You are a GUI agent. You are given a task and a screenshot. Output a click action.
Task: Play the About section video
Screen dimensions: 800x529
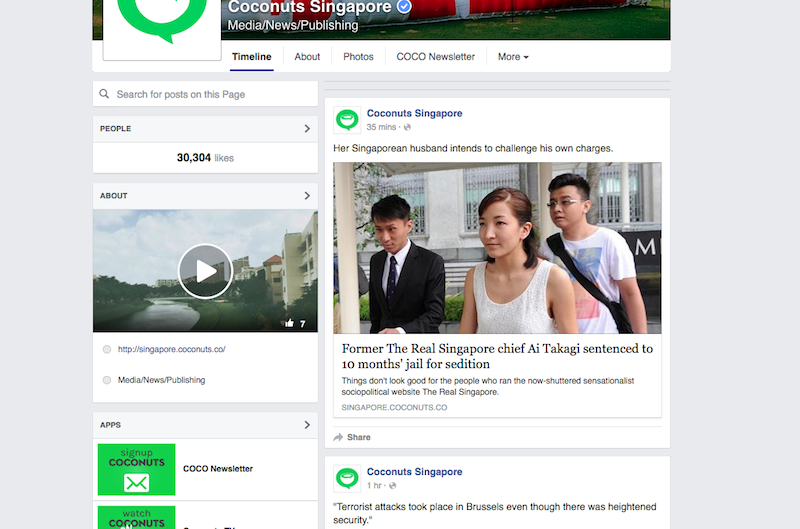click(205, 271)
